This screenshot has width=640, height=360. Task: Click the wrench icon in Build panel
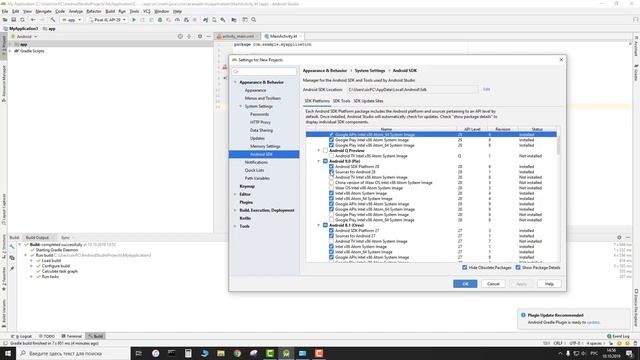click(x=12, y=247)
